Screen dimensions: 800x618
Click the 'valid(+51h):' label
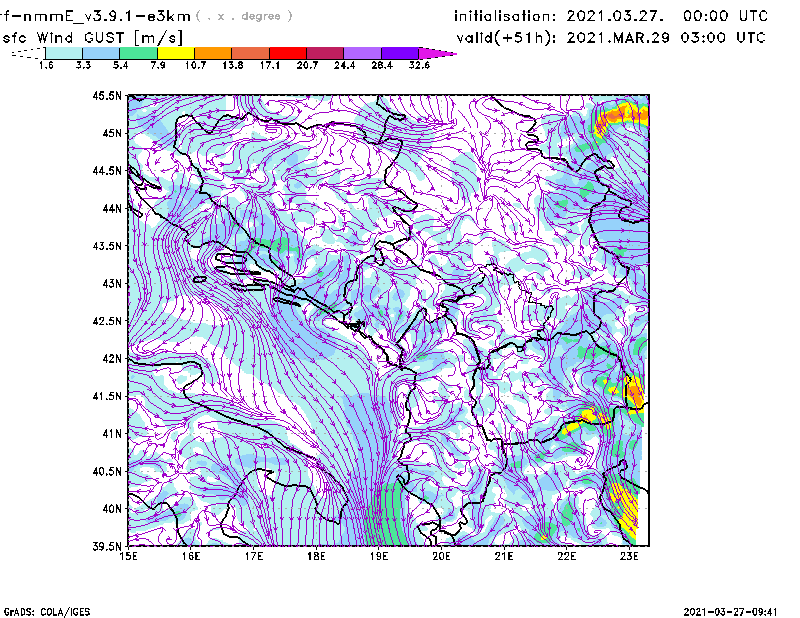pos(507,38)
